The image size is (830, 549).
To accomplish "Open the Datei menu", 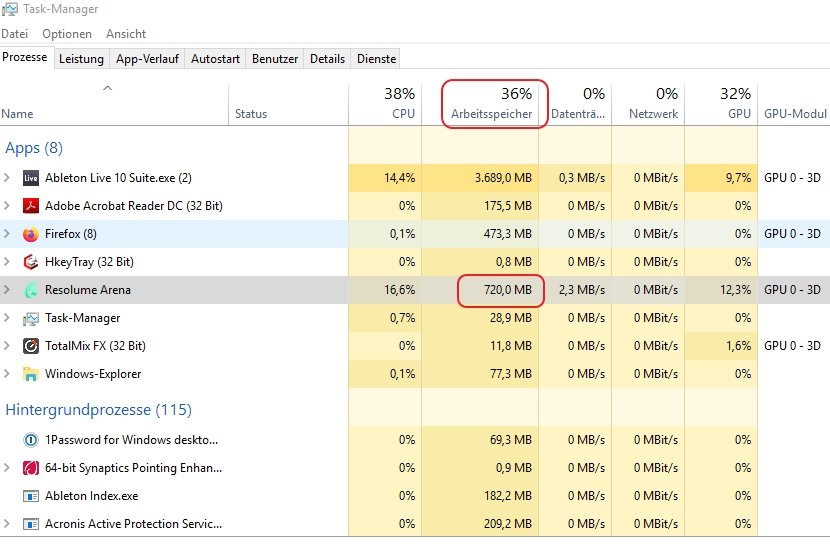I will click(15, 34).
